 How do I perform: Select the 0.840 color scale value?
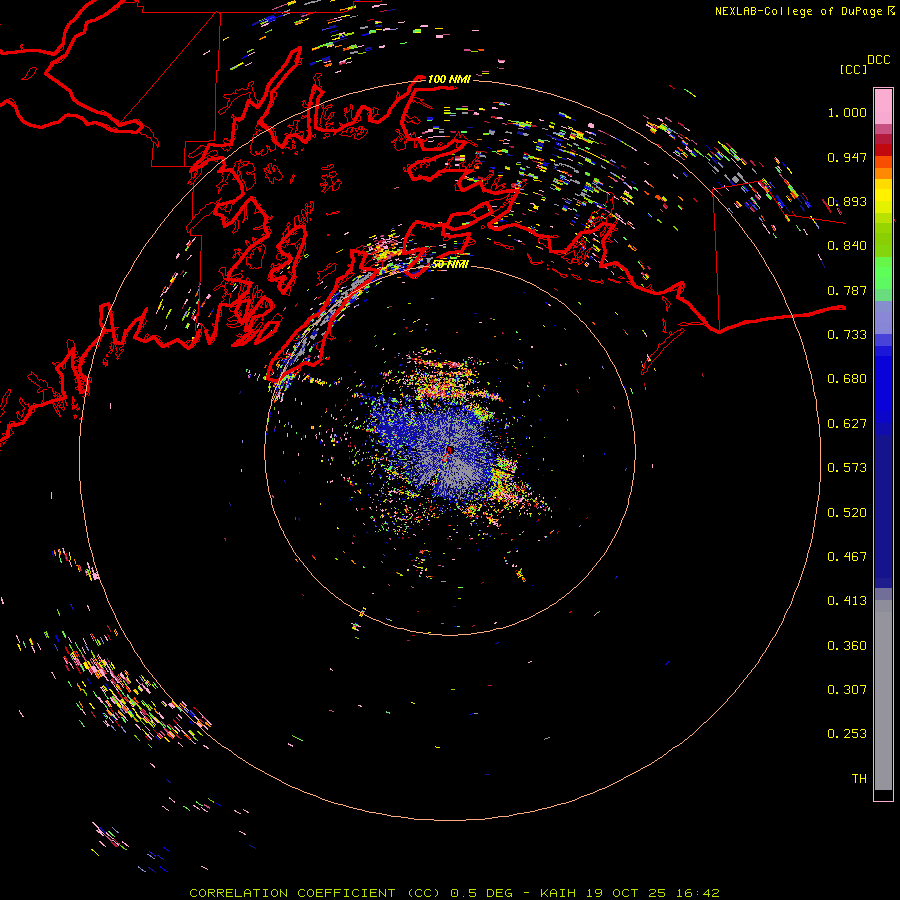(x=847, y=246)
